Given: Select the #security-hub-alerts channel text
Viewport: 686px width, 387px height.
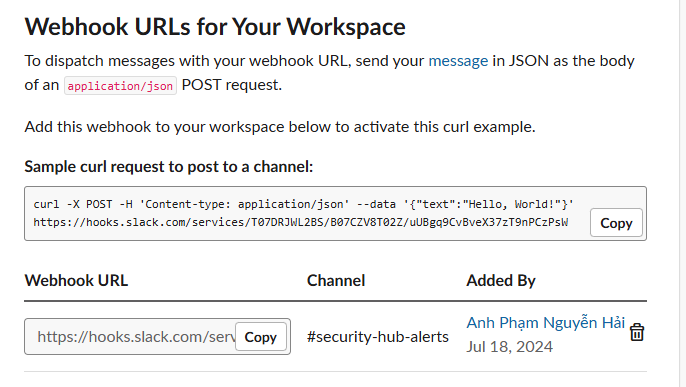Looking at the screenshot, I should 378,337.
